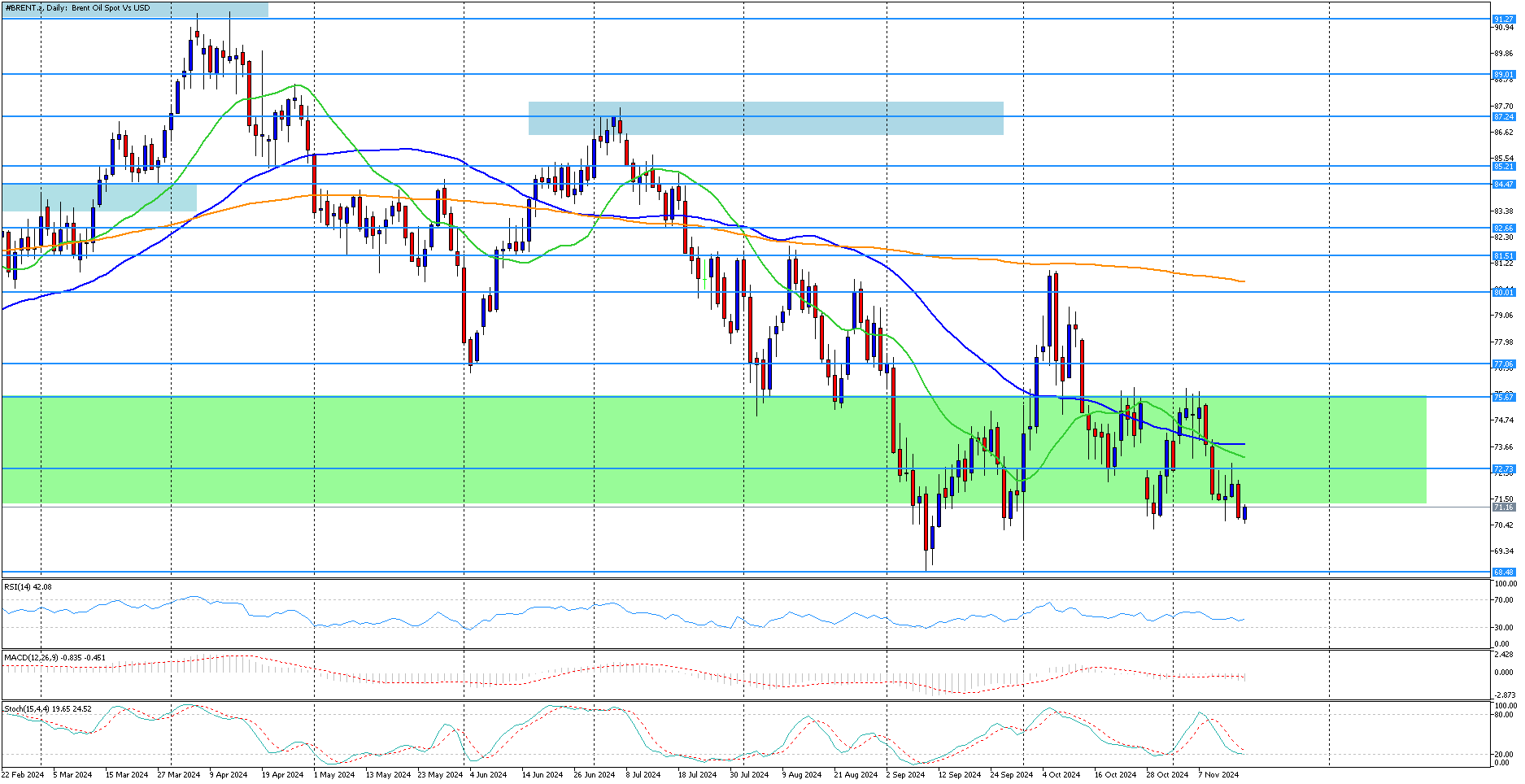Viewport: 1525px width, 784px height.
Task: Click the current price 71.16 marker
Action: point(1503,507)
